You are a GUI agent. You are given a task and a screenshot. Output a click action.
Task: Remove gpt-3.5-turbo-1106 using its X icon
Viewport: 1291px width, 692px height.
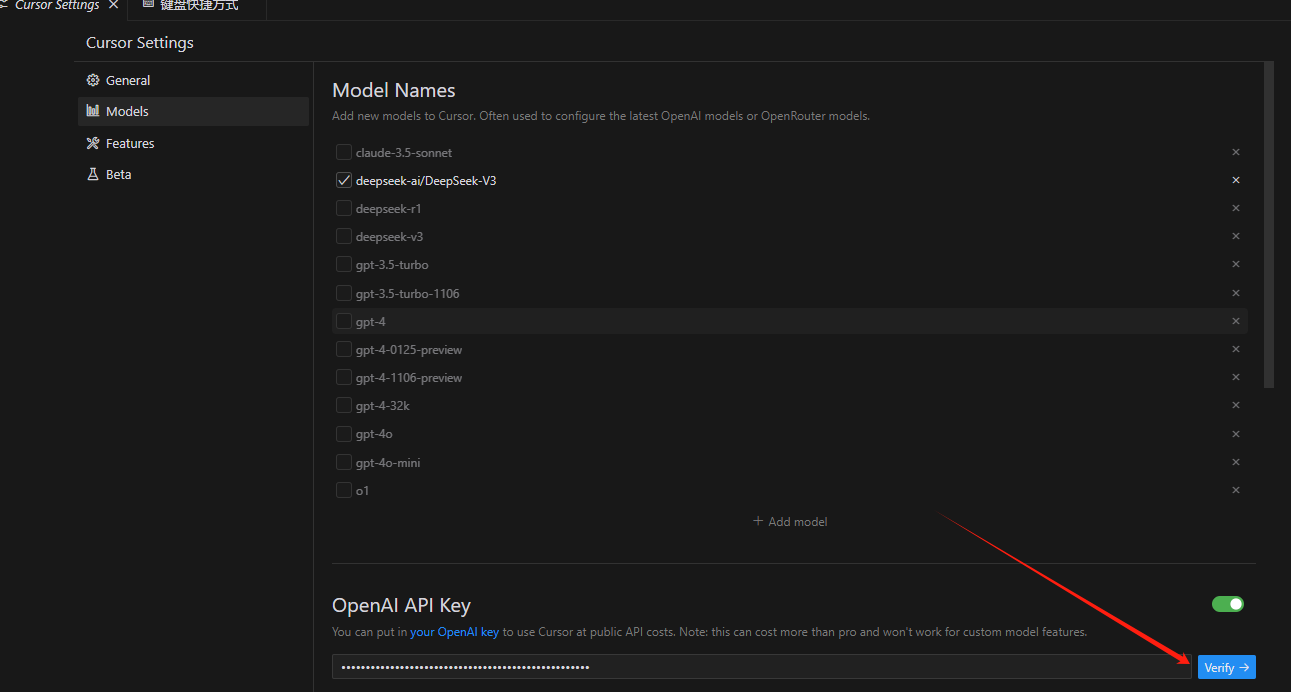click(1236, 294)
